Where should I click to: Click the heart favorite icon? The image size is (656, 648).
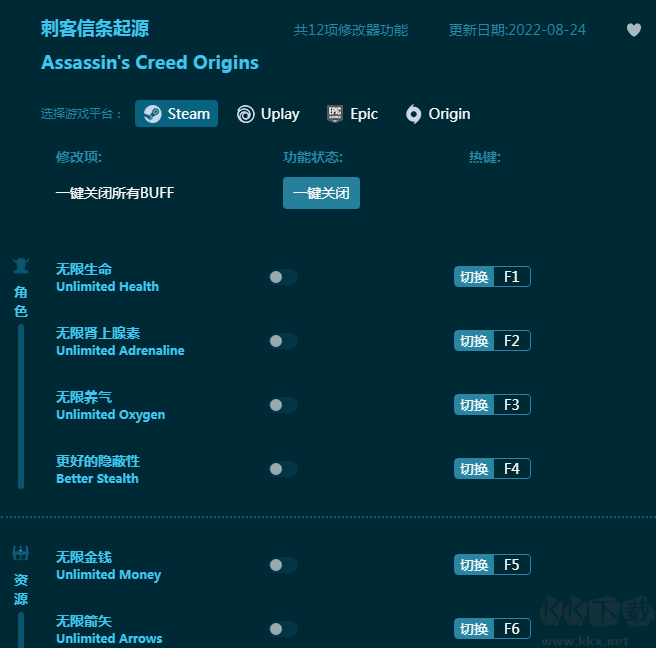pos(634,30)
